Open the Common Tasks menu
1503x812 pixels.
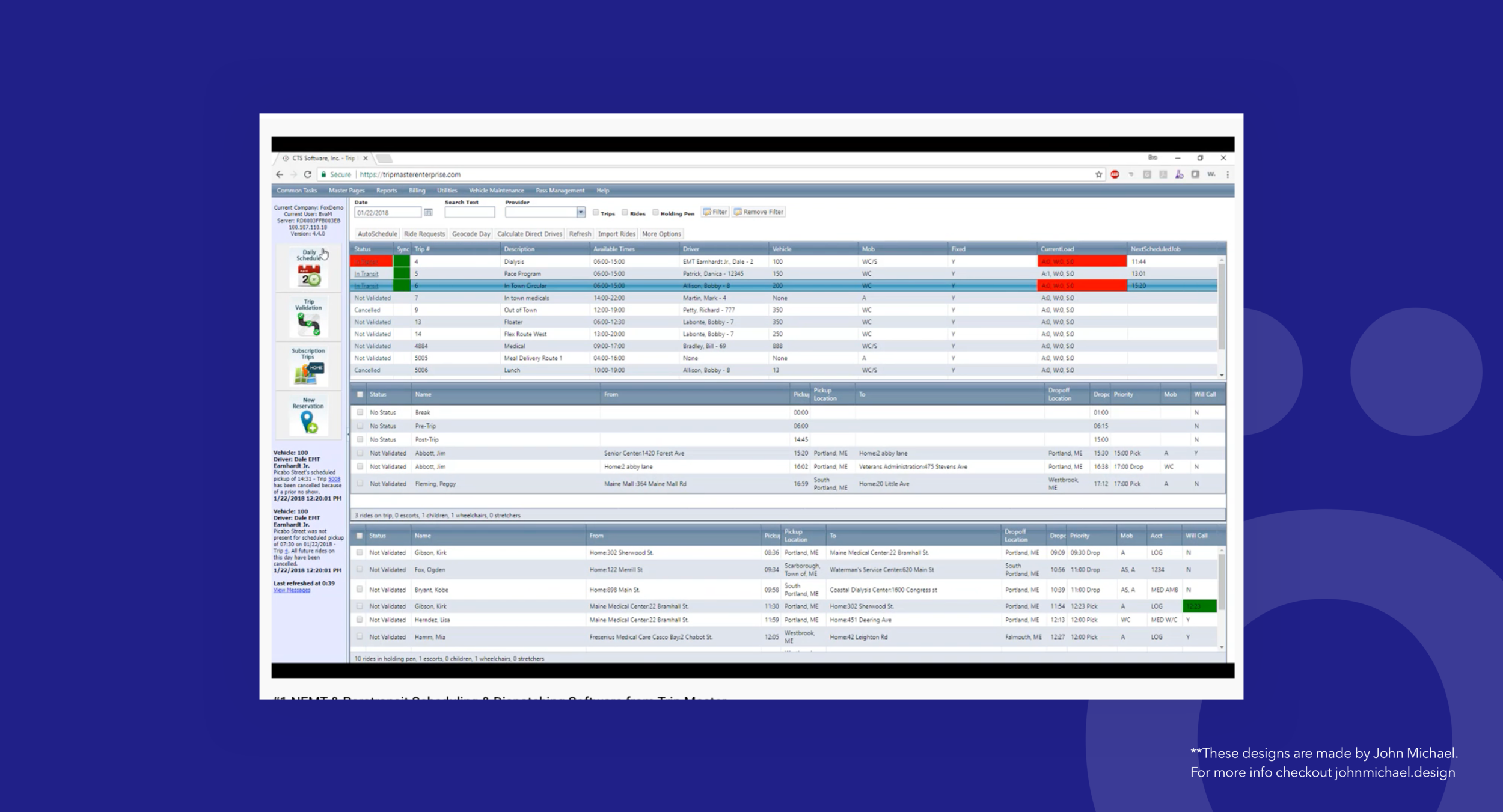click(296, 191)
